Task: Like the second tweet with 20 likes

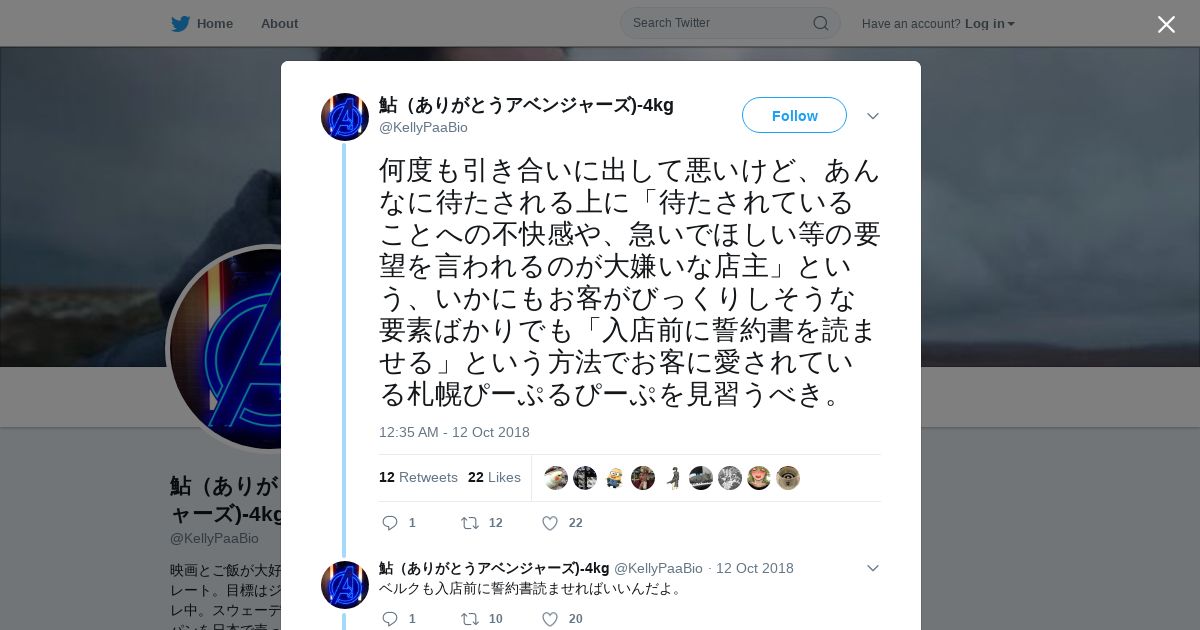Action: 549,619
